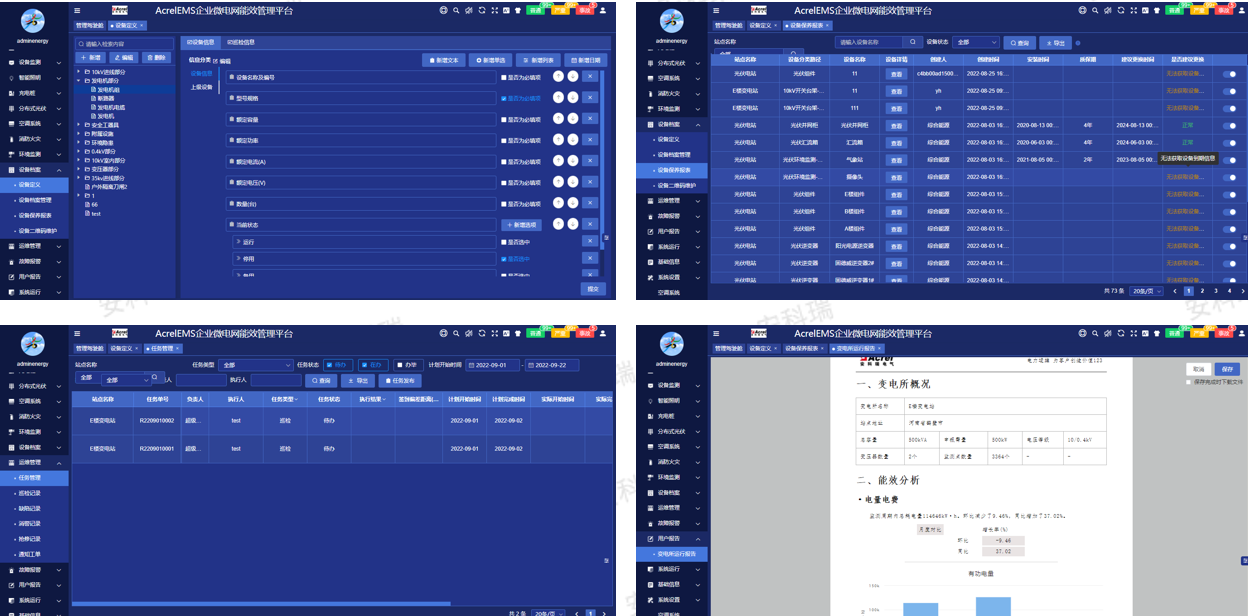The height and width of the screenshot is (616, 1248).
Task: Go to previous page arrow in maintenance report
Action: pos(1177,290)
